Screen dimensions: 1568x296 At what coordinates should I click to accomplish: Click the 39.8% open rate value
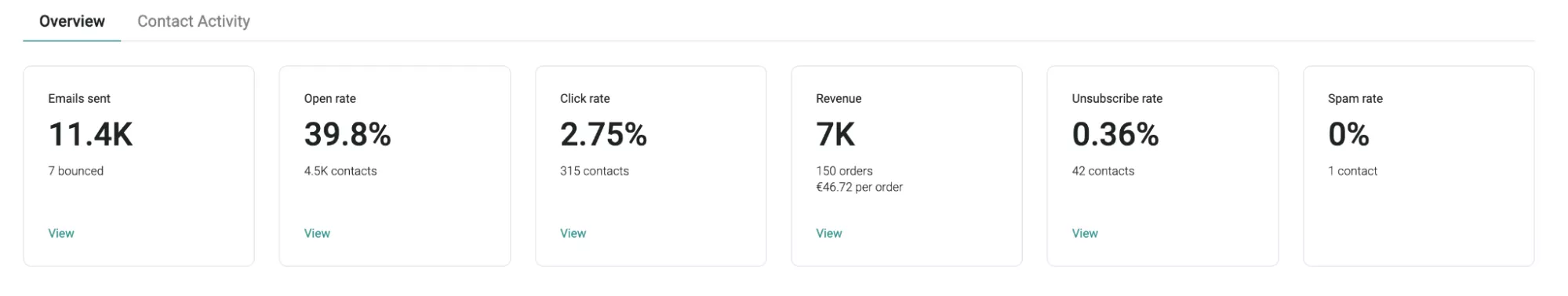click(347, 134)
